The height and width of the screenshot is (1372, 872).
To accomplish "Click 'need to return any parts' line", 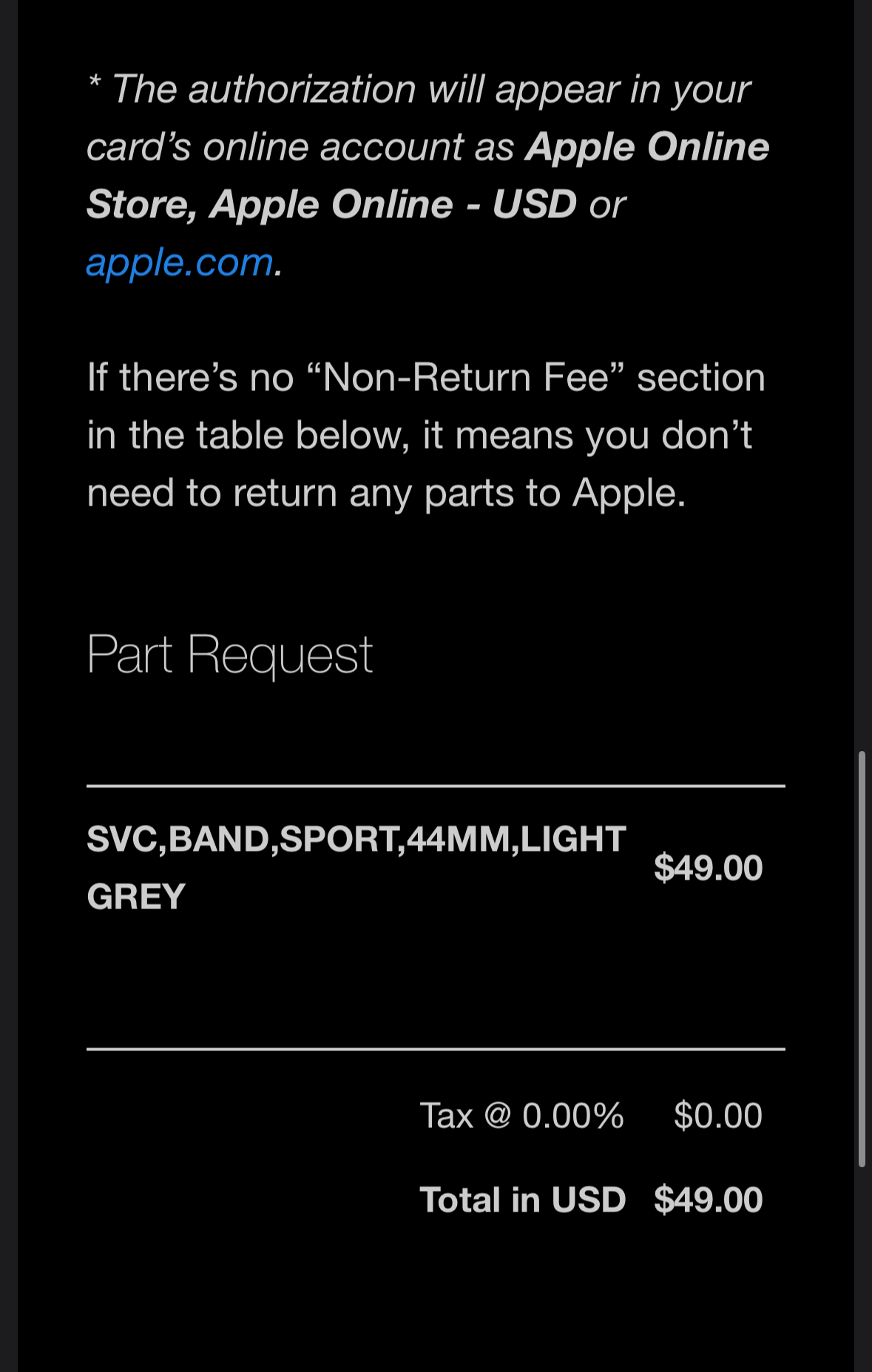I will (385, 493).
